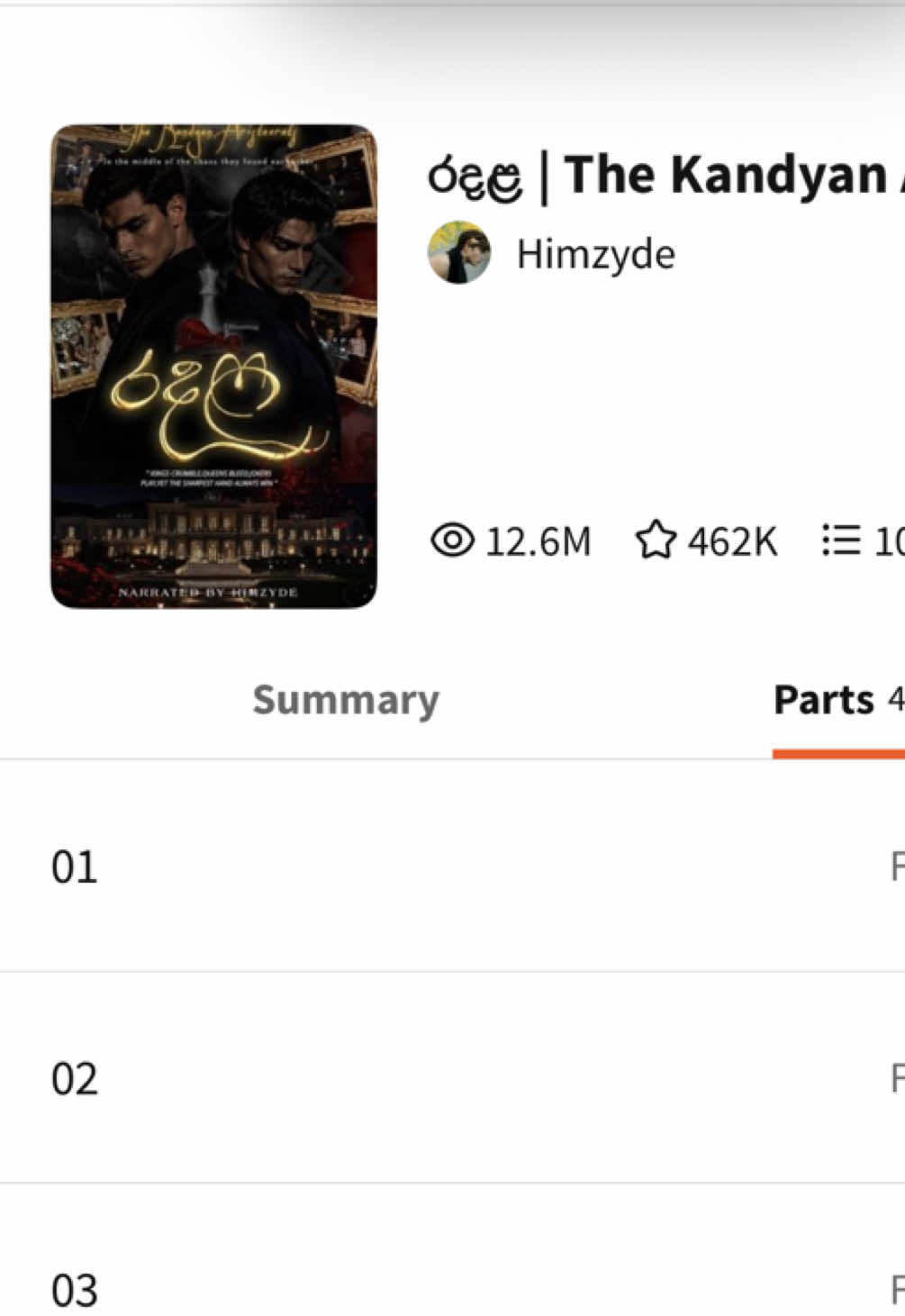This screenshot has width=905, height=1316.
Task: Tap the orange active-tab underline indicator
Action: tap(838, 753)
